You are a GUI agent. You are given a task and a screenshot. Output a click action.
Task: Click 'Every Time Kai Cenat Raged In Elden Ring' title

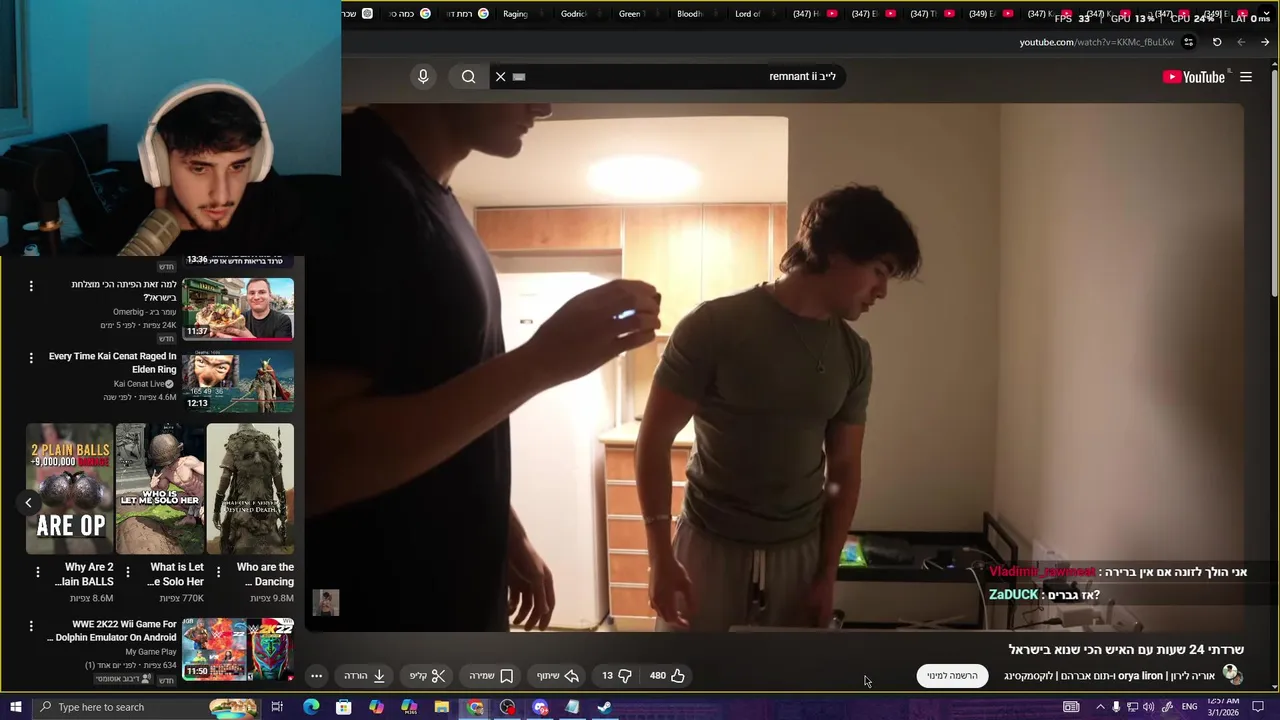[112, 363]
